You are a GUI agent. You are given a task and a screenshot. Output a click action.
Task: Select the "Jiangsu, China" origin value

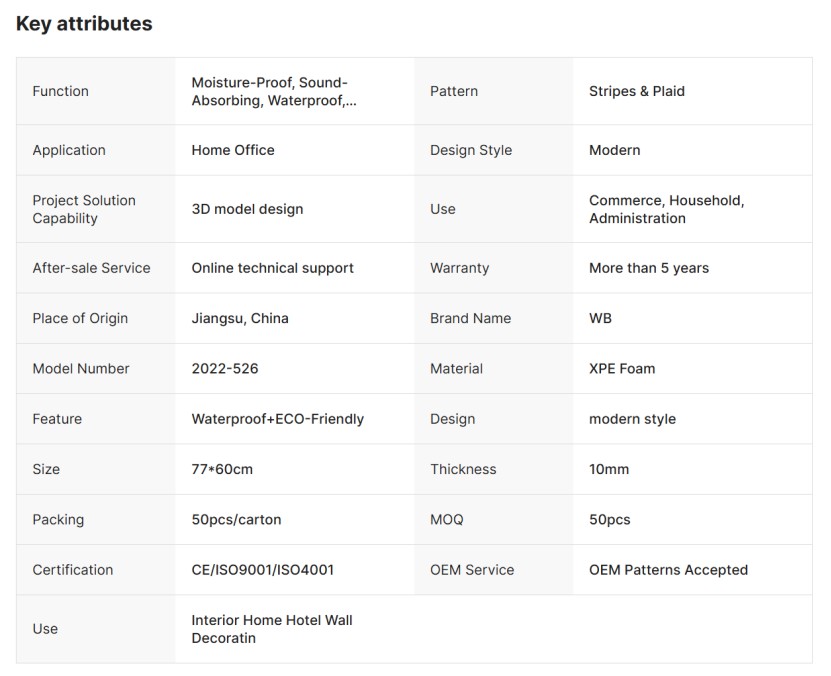pos(240,318)
